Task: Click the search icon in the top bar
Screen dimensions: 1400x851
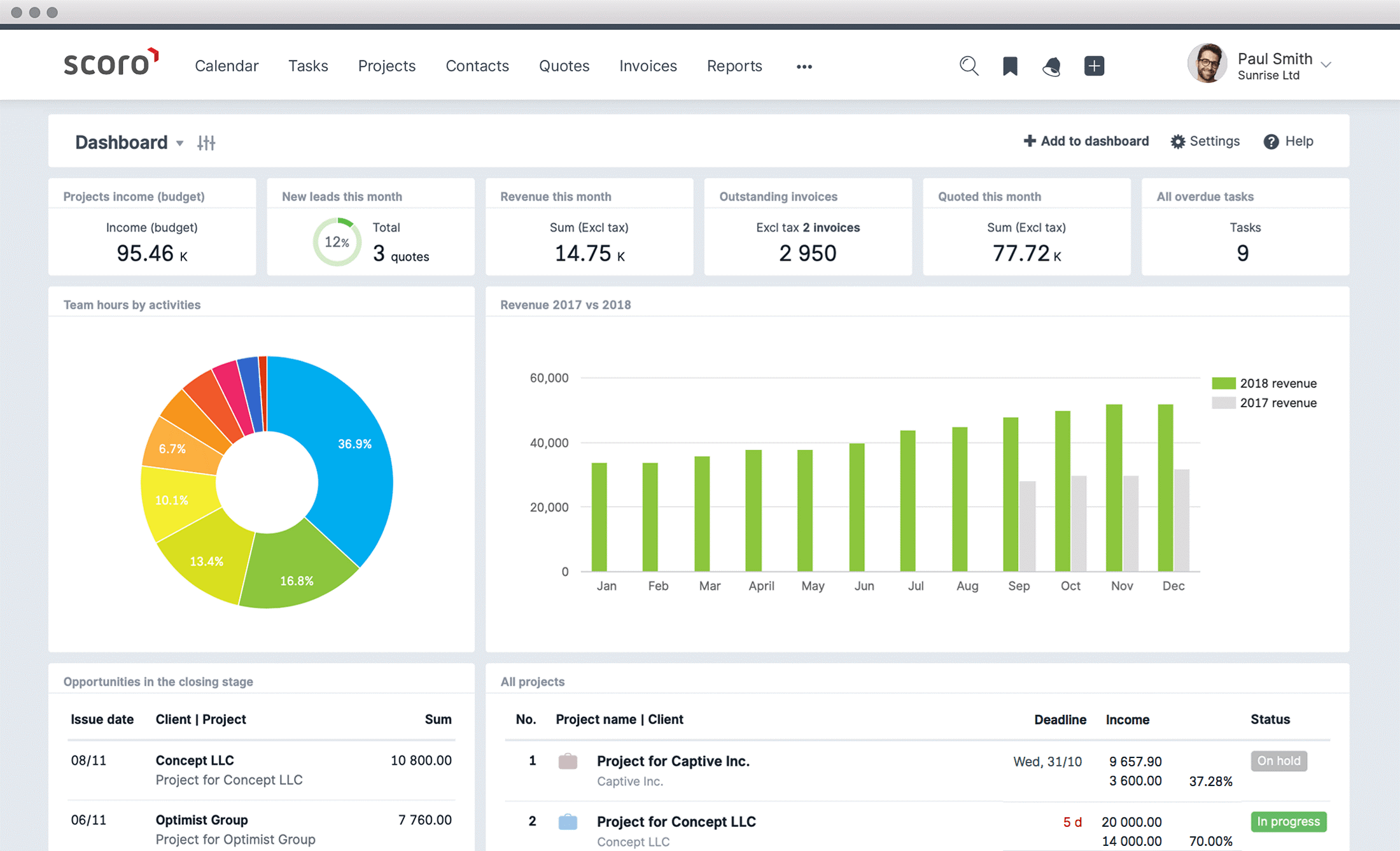Action: [x=967, y=65]
